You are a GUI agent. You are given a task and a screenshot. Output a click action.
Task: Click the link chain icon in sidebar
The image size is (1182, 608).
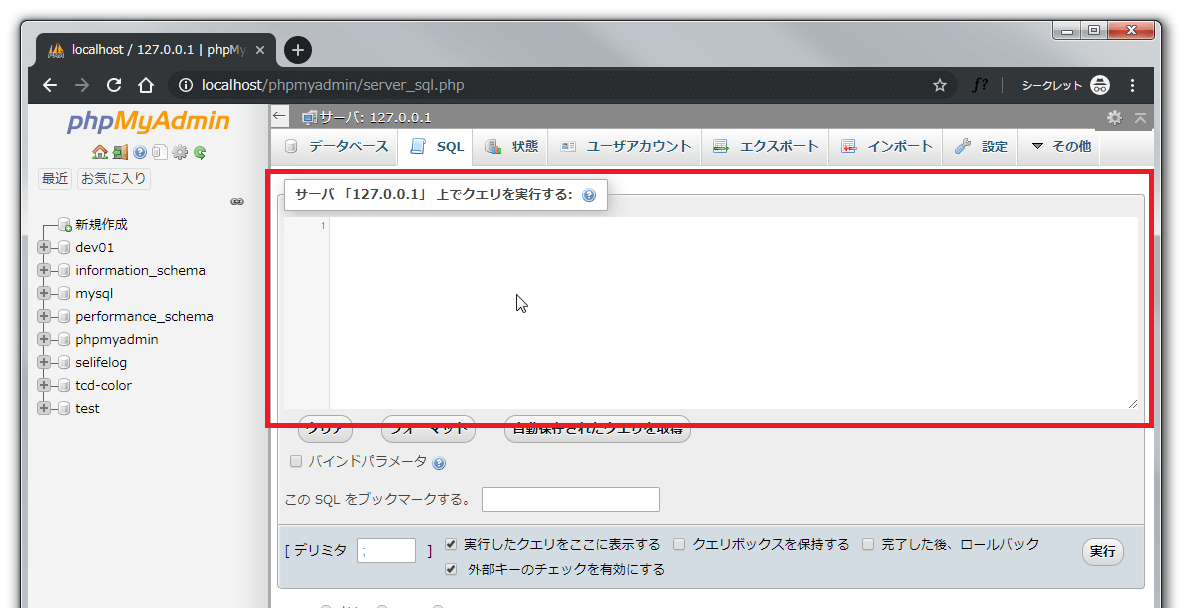tap(237, 201)
